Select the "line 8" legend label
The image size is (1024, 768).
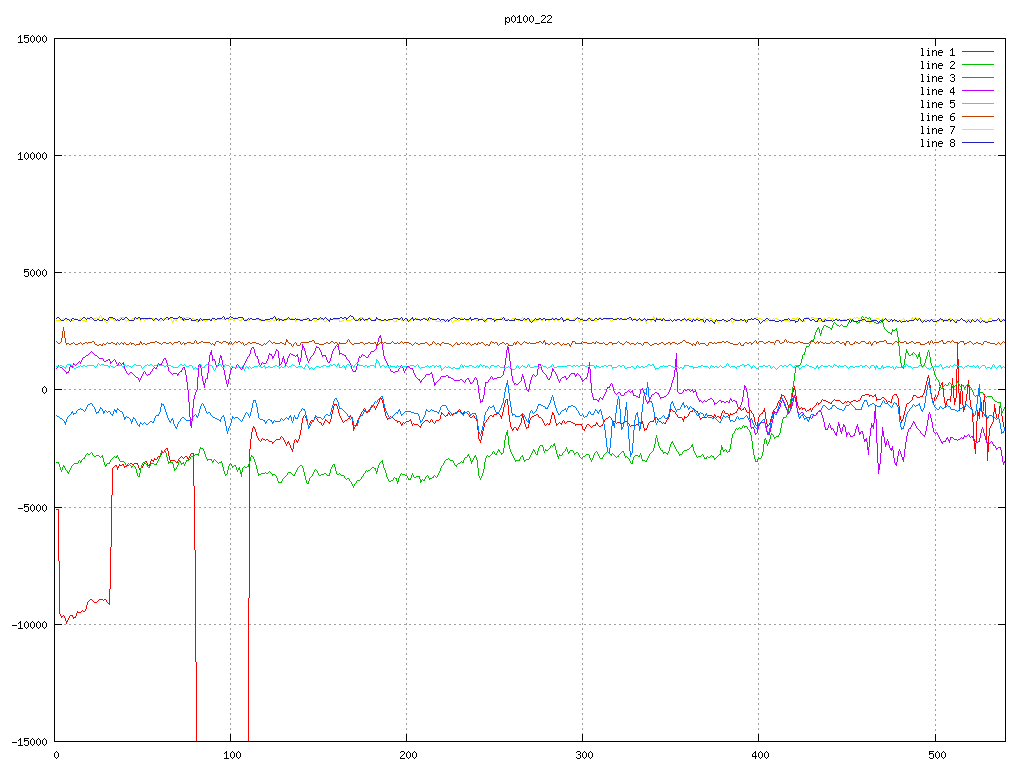[x=937, y=143]
